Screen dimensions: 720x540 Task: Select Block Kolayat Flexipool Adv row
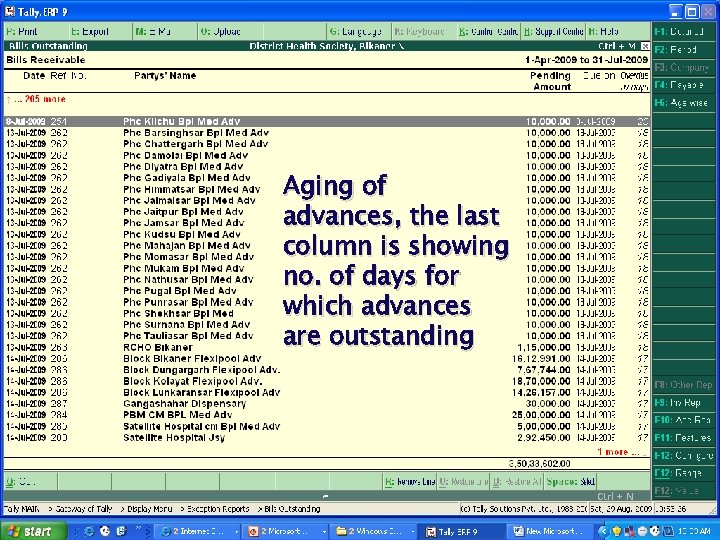tap(326, 381)
